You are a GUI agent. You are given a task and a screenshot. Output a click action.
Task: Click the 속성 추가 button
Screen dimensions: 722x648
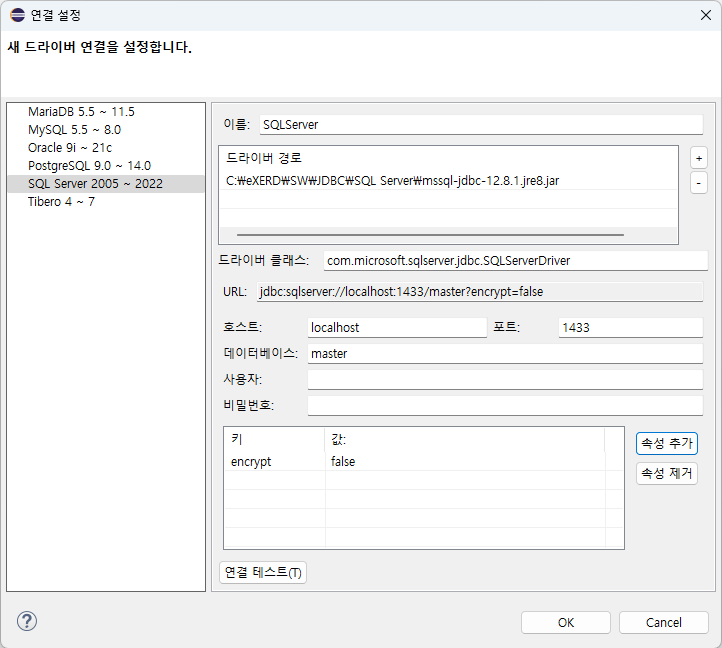[x=667, y=444]
